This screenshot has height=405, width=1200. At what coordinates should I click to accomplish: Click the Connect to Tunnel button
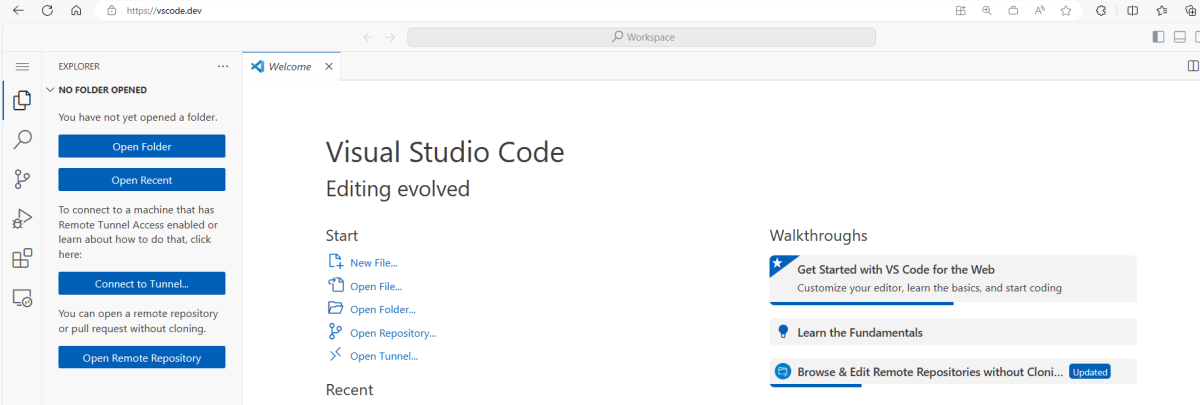pos(142,283)
